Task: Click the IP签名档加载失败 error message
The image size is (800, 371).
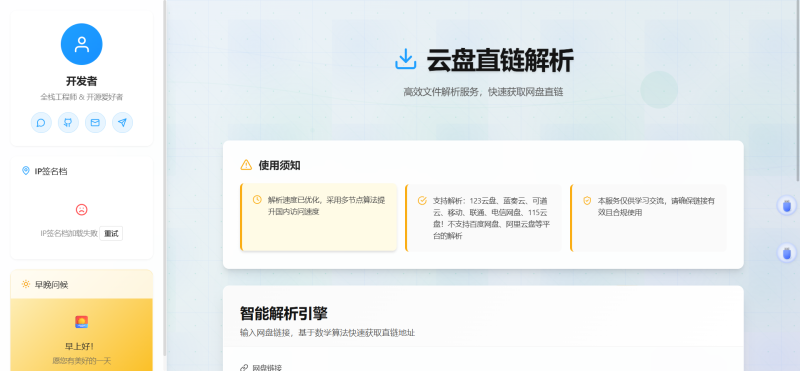Action: tap(69, 233)
